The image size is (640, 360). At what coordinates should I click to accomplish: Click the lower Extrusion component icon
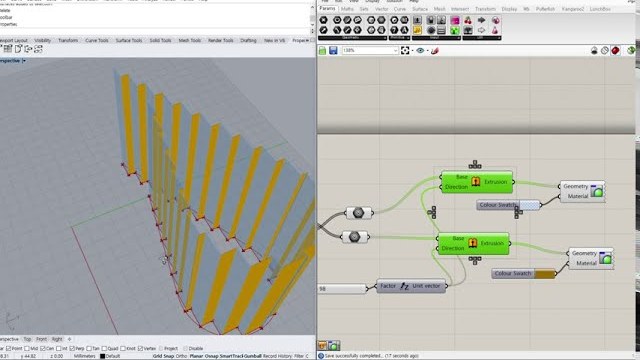[472, 243]
